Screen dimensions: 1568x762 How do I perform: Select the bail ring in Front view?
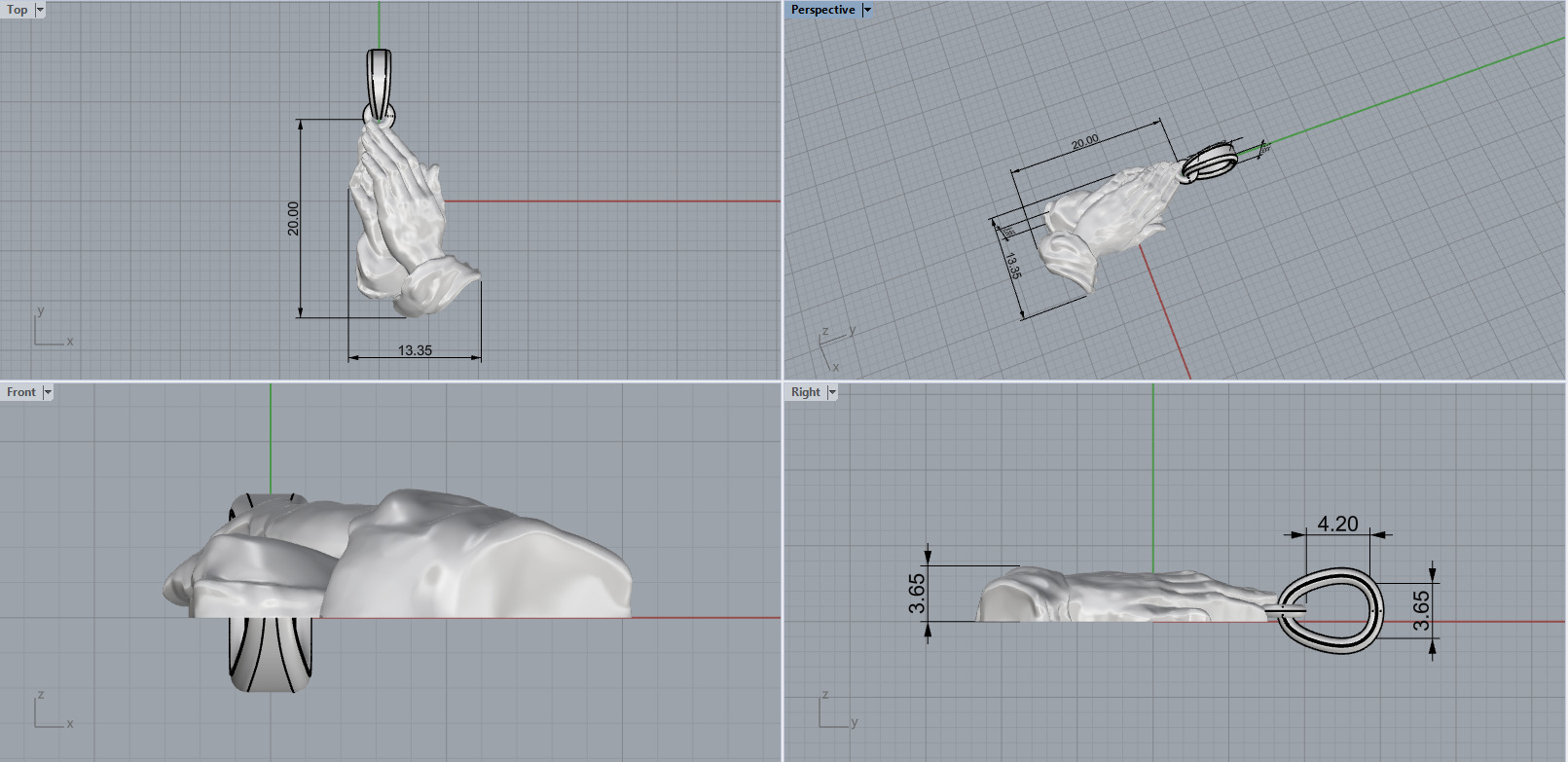273,654
